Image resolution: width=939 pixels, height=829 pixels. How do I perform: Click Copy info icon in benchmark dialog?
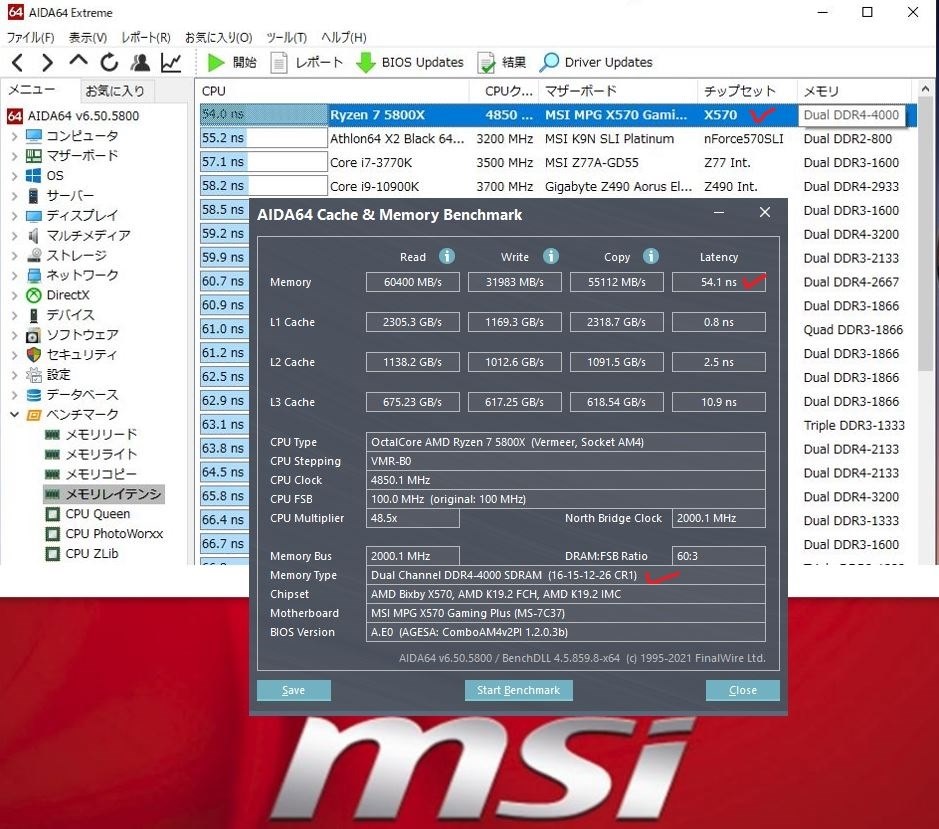[651, 256]
